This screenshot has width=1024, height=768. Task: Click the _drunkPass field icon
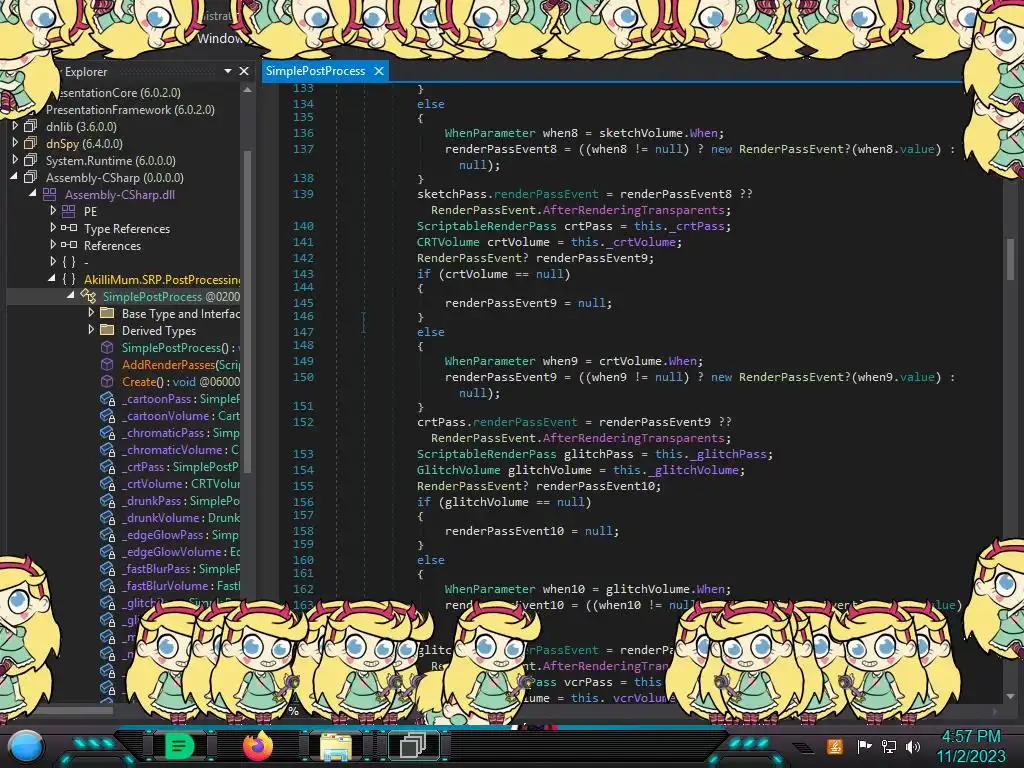[x=108, y=501]
